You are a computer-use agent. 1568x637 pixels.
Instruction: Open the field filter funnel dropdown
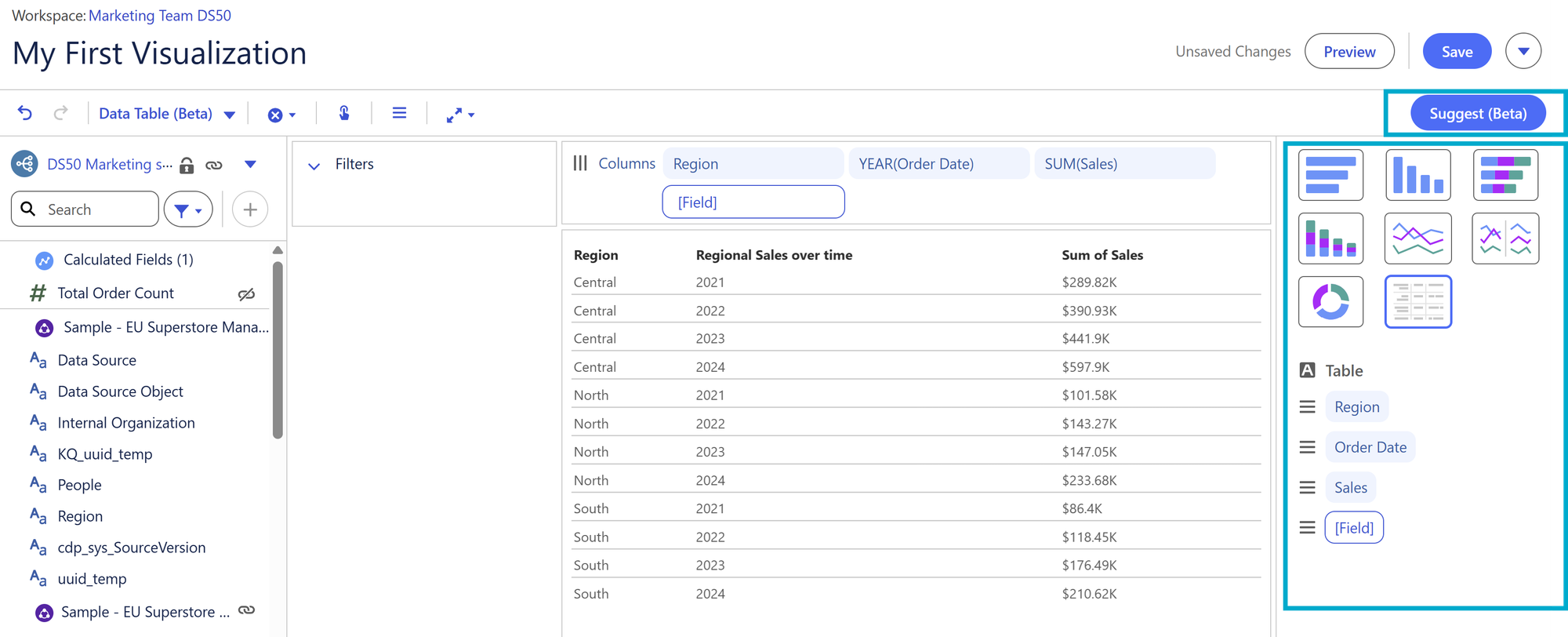tap(188, 209)
